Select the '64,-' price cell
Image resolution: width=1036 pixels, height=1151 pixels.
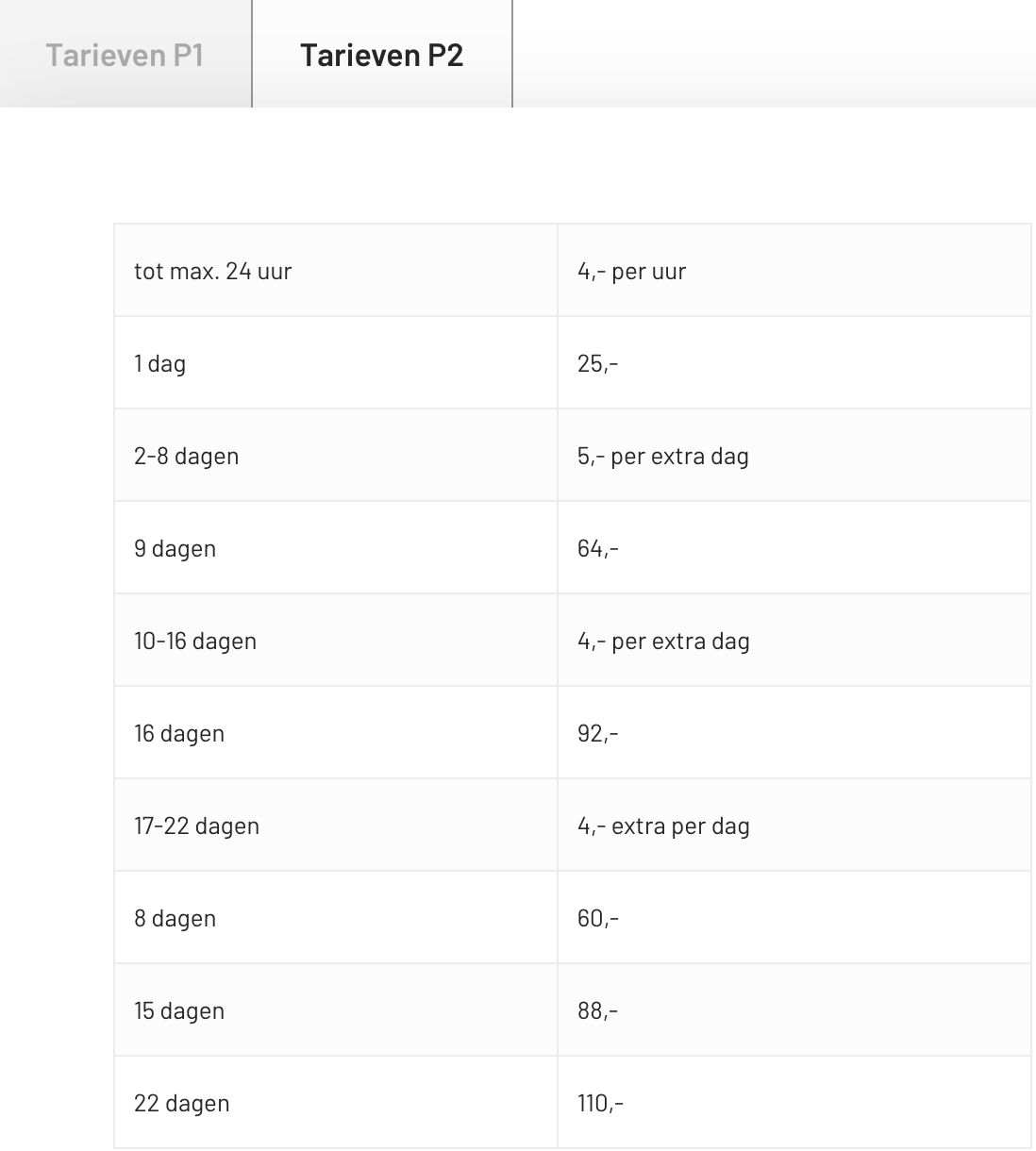click(x=794, y=548)
